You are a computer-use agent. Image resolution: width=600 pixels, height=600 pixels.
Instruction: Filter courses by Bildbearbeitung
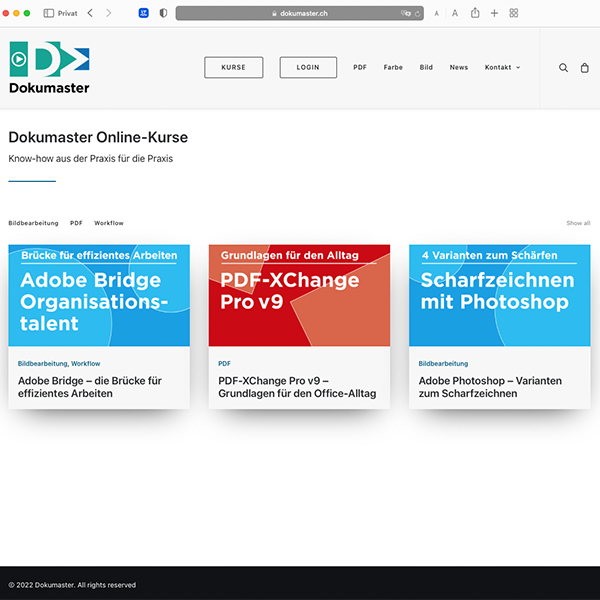click(33, 223)
